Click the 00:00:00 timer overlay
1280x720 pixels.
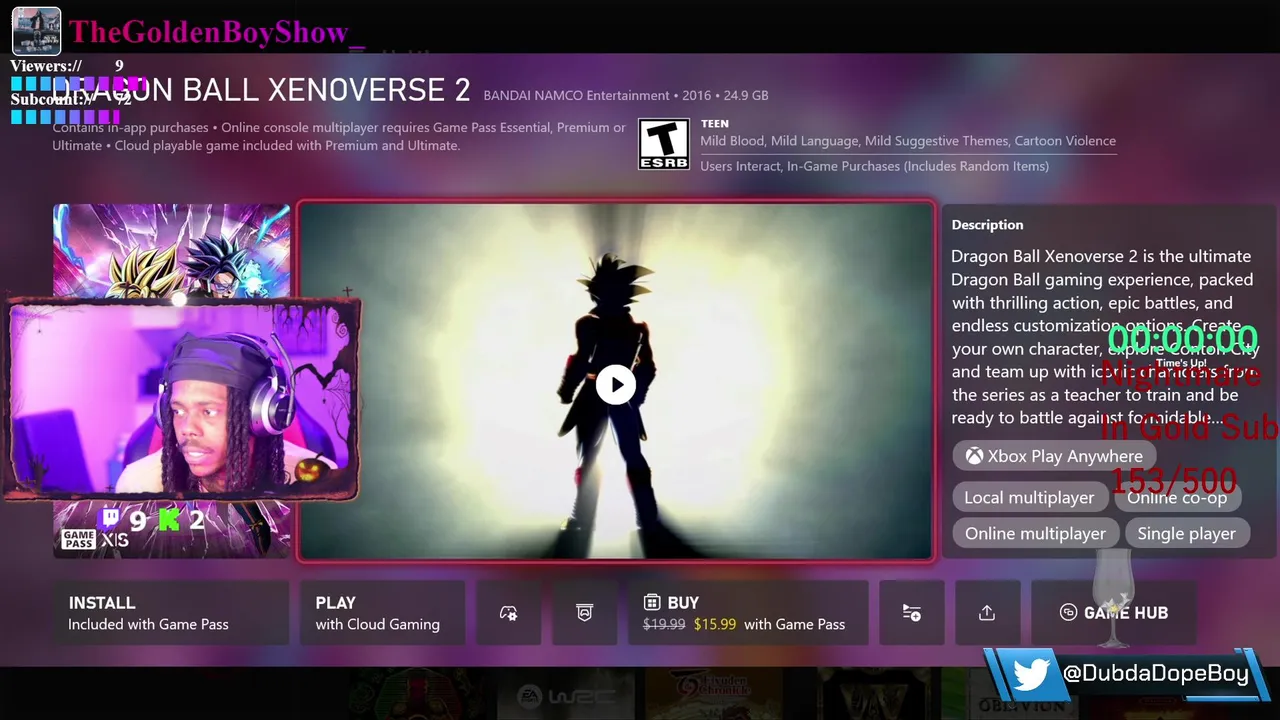pyautogui.click(x=1182, y=338)
